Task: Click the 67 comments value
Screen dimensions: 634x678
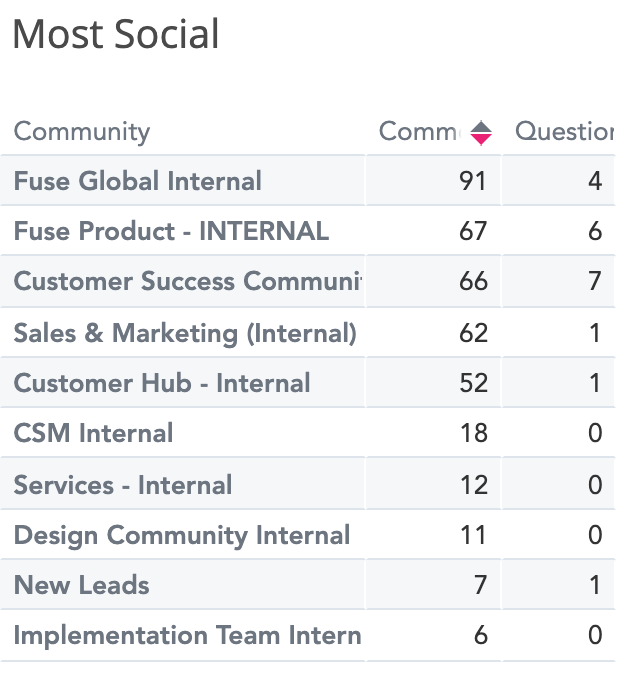Action: click(472, 231)
